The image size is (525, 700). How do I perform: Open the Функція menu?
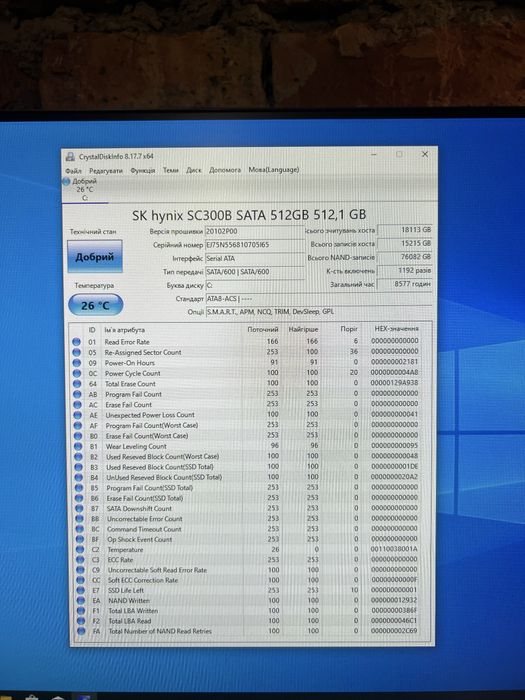coord(143,170)
